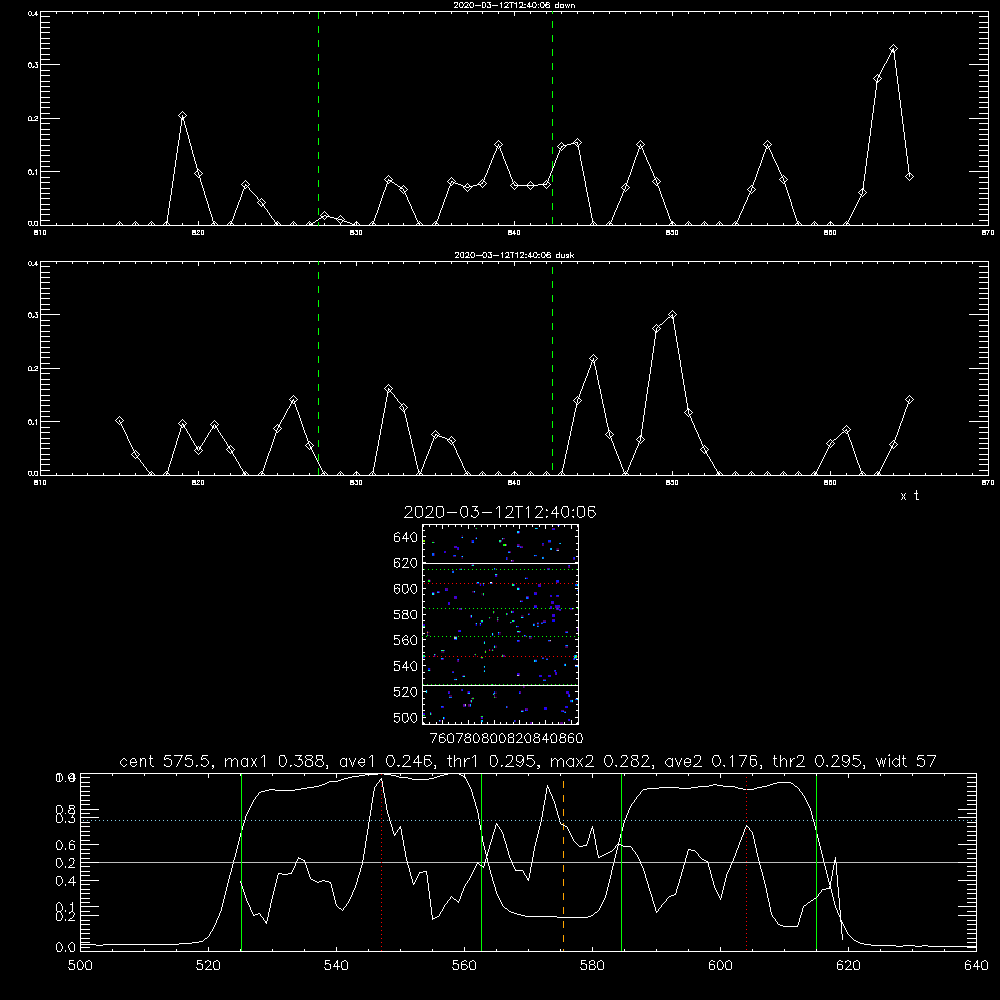Viewport: 1000px width, 1000px height.
Task: Click y-axis label 0.0 on bottom plot
Action: (65, 947)
